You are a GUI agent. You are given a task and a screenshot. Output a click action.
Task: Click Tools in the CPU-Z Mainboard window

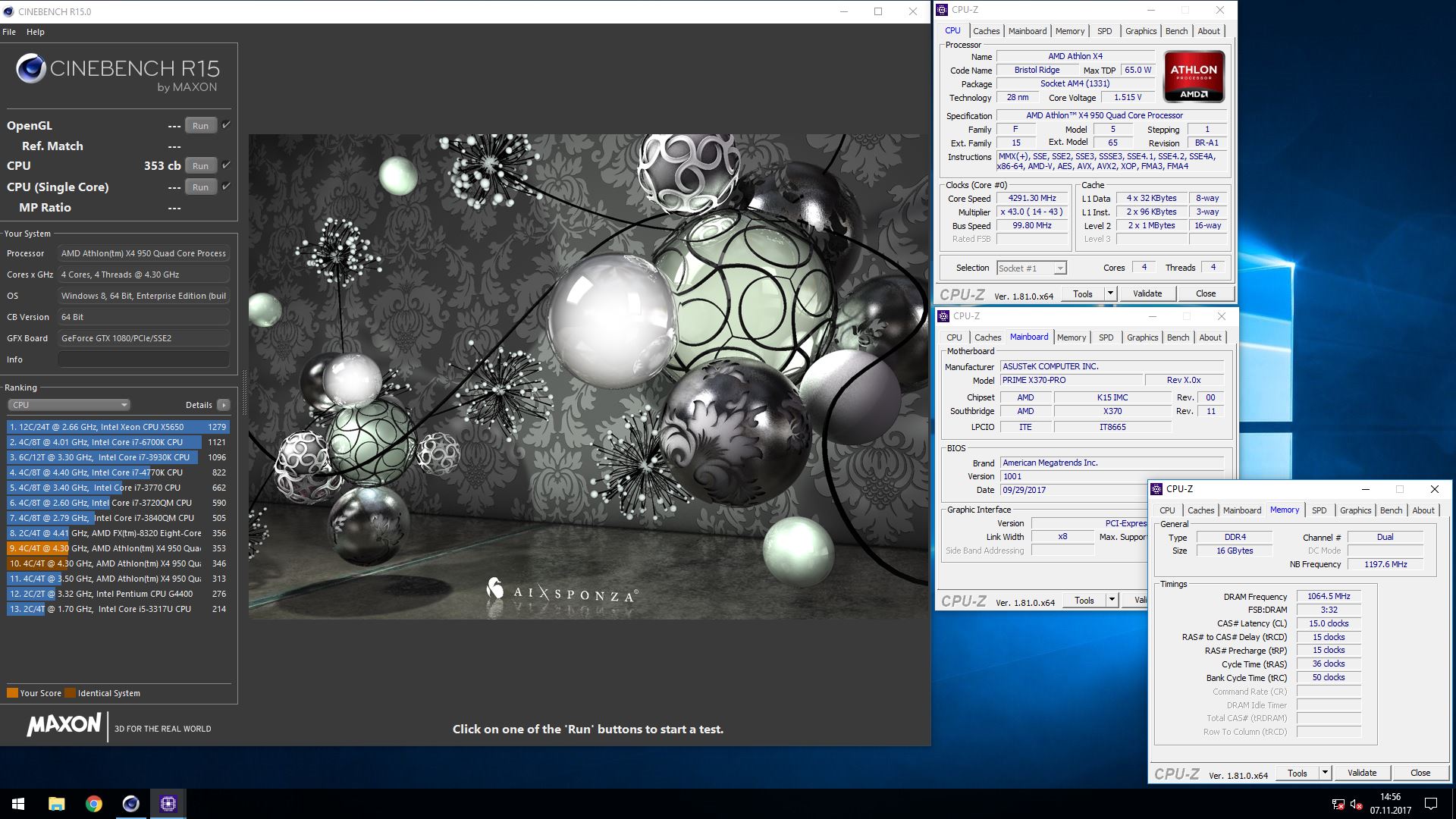coord(1084,600)
